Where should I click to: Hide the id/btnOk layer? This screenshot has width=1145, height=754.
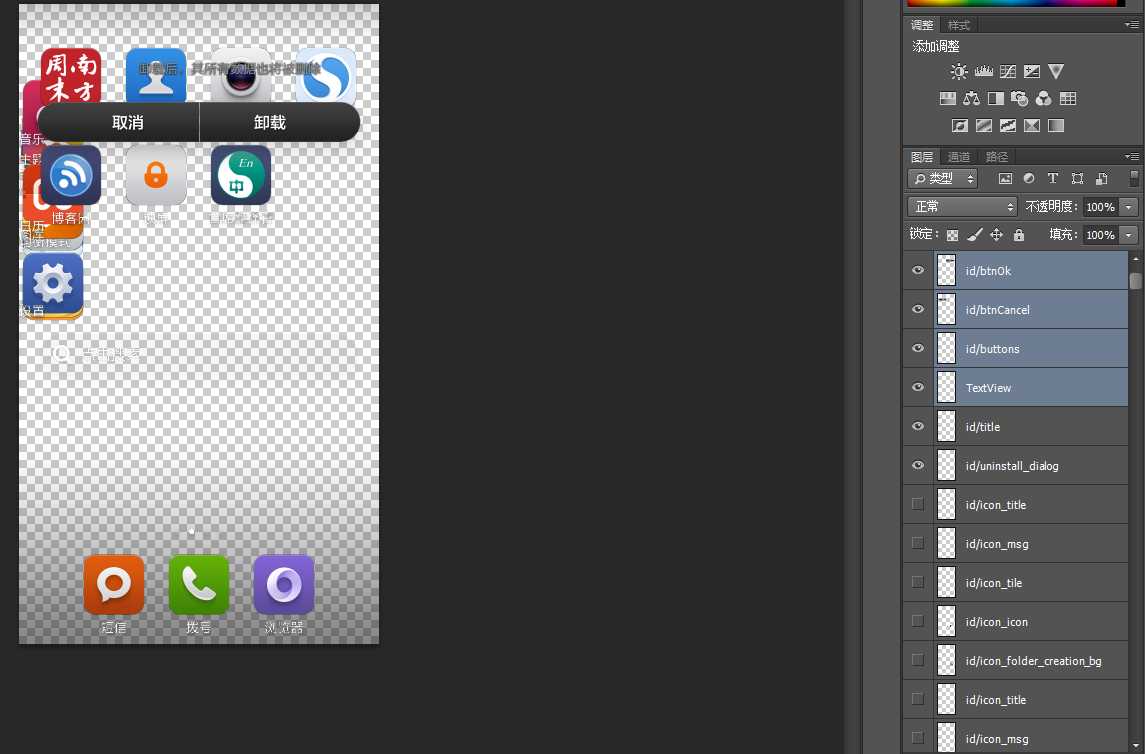pyautogui.click(x=918, y=271)
